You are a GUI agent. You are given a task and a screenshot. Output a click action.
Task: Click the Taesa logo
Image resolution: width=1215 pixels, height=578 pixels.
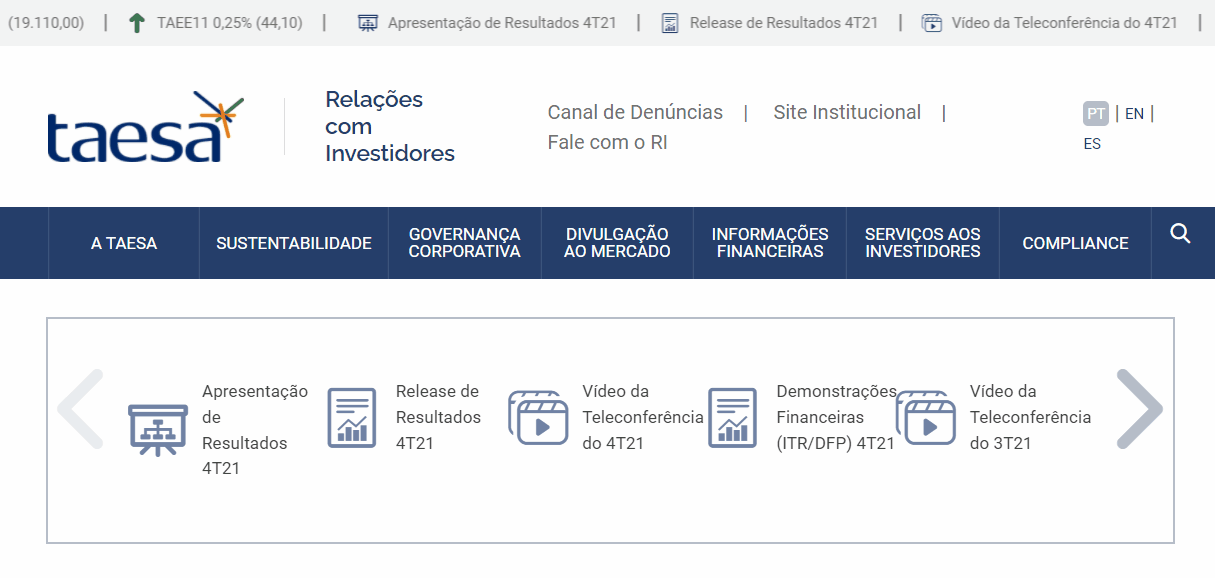click(145, 128)
